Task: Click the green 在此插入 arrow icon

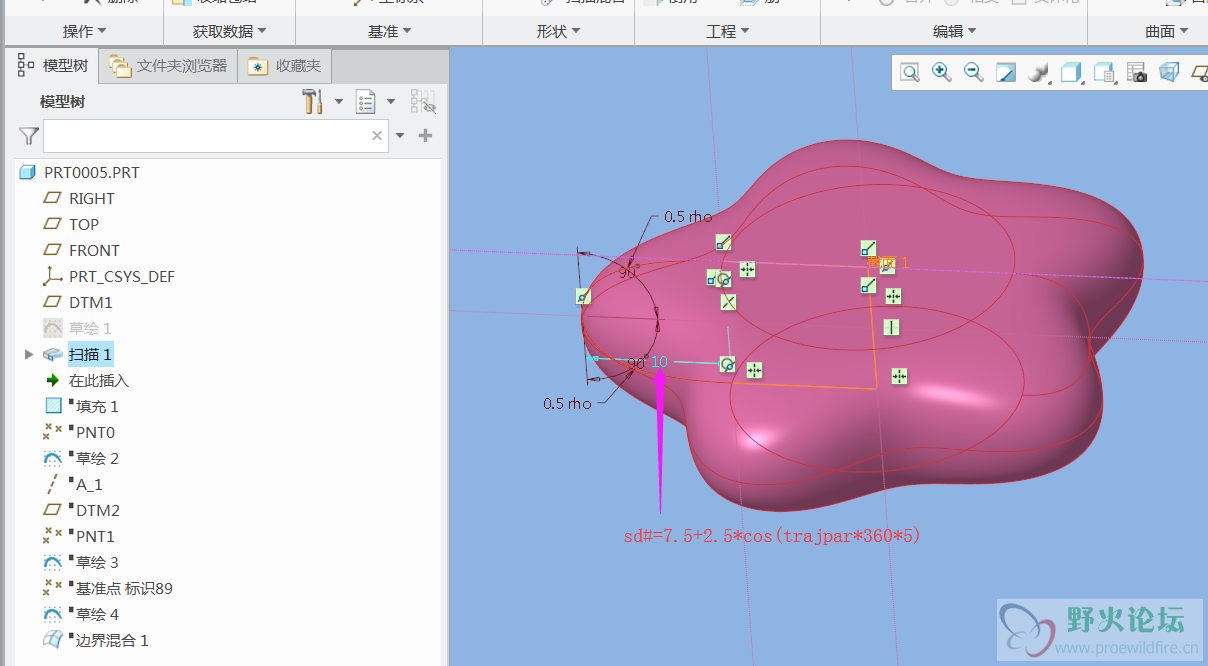Action: coord(53,380)
